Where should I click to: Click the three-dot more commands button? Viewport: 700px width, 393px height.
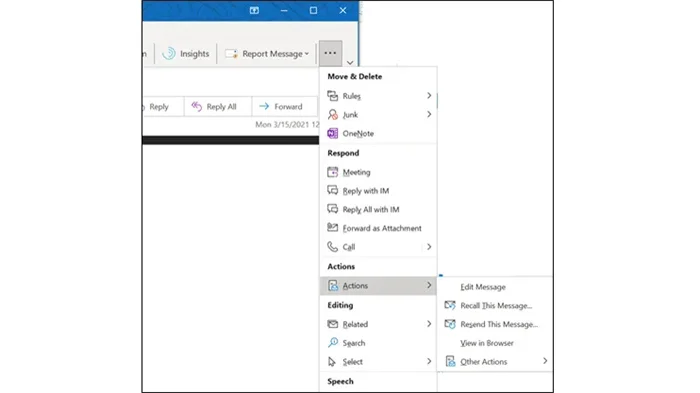330,53
